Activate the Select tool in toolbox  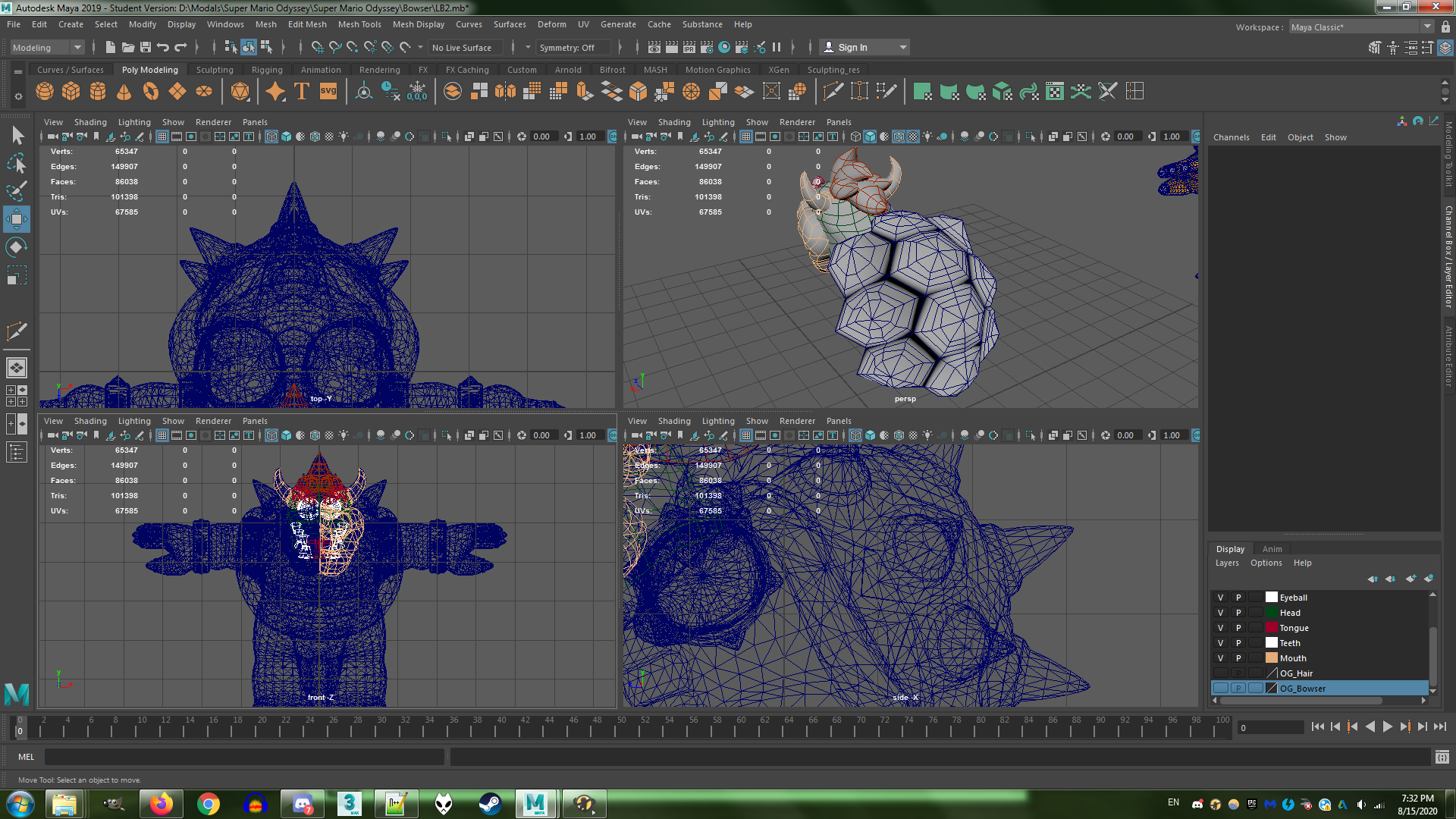17,136
